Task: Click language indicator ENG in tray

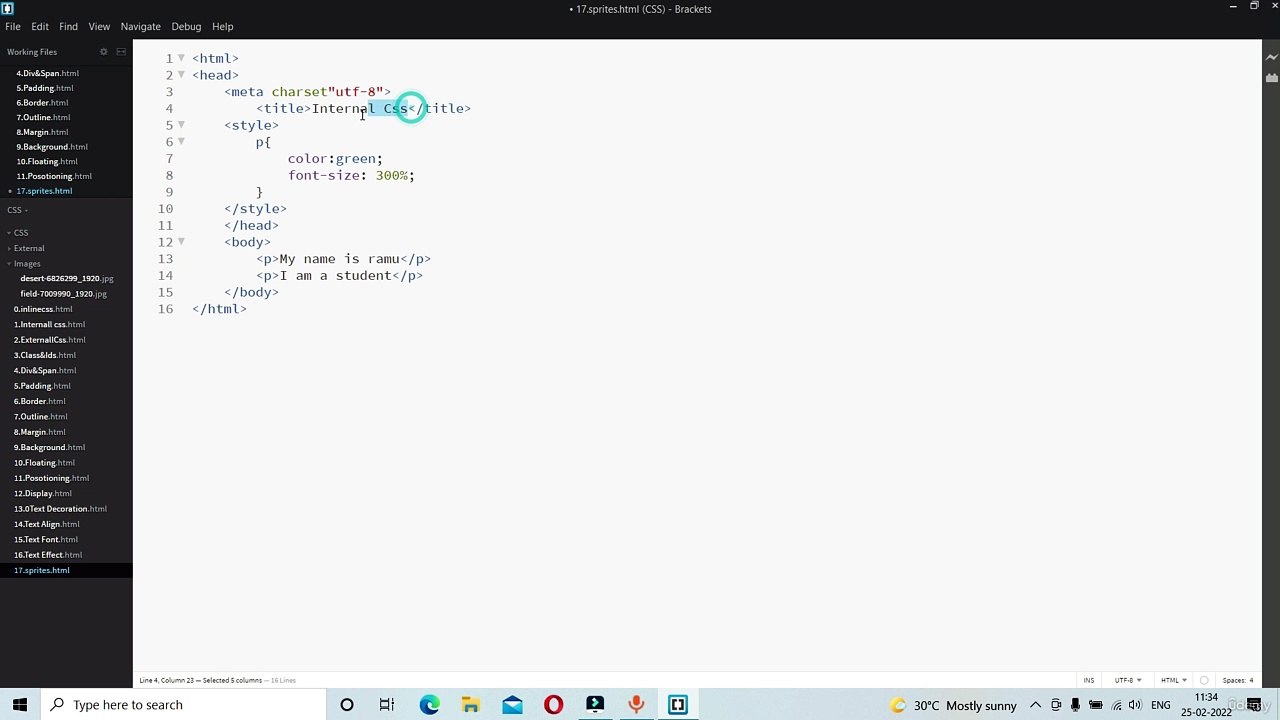Action: [1160, 705]
